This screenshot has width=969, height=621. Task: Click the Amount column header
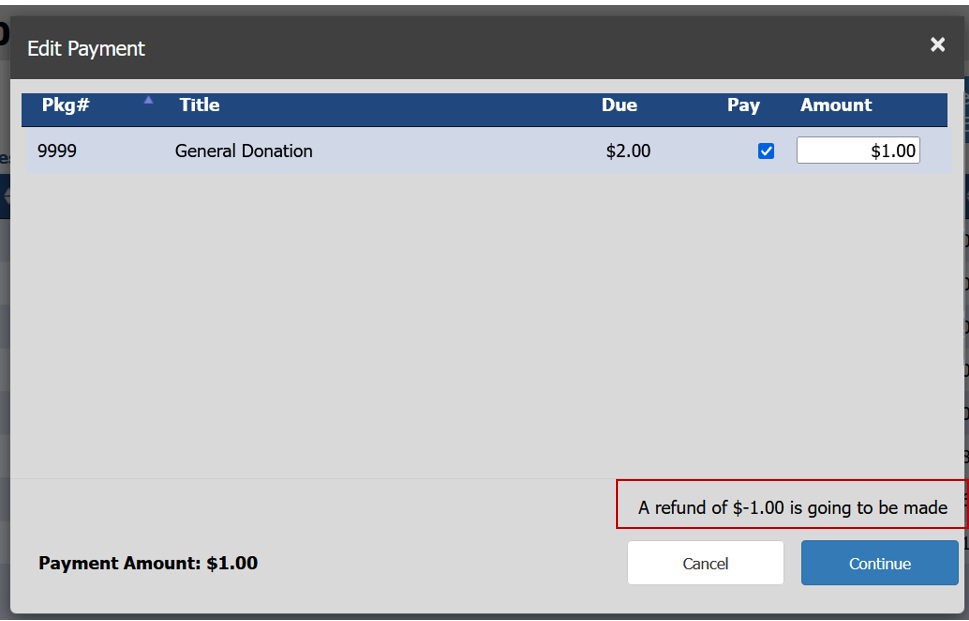click(836, 105)
